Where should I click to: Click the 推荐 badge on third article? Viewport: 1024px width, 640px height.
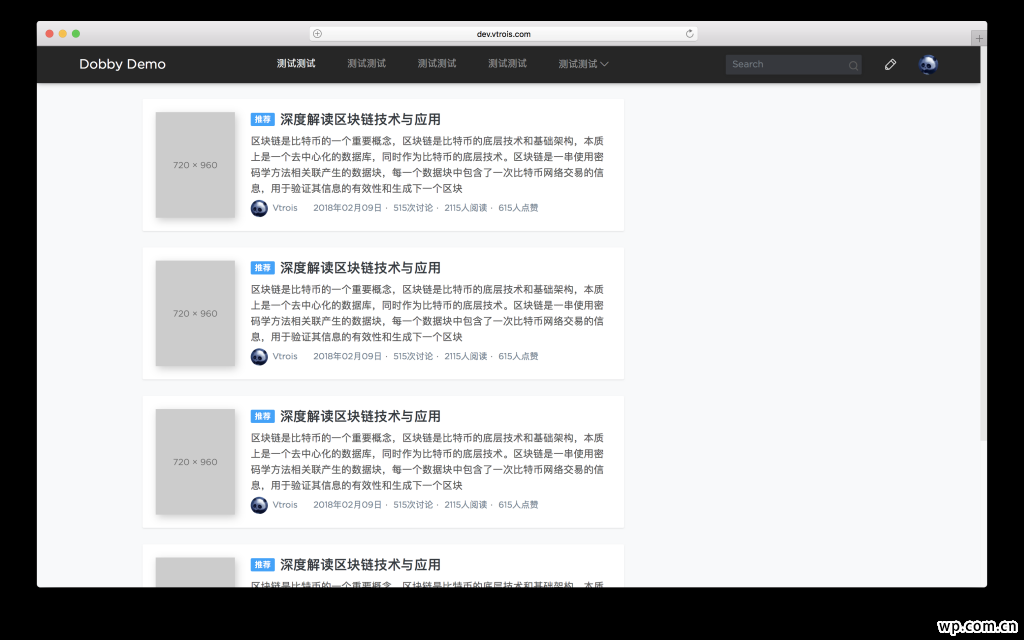263,416
